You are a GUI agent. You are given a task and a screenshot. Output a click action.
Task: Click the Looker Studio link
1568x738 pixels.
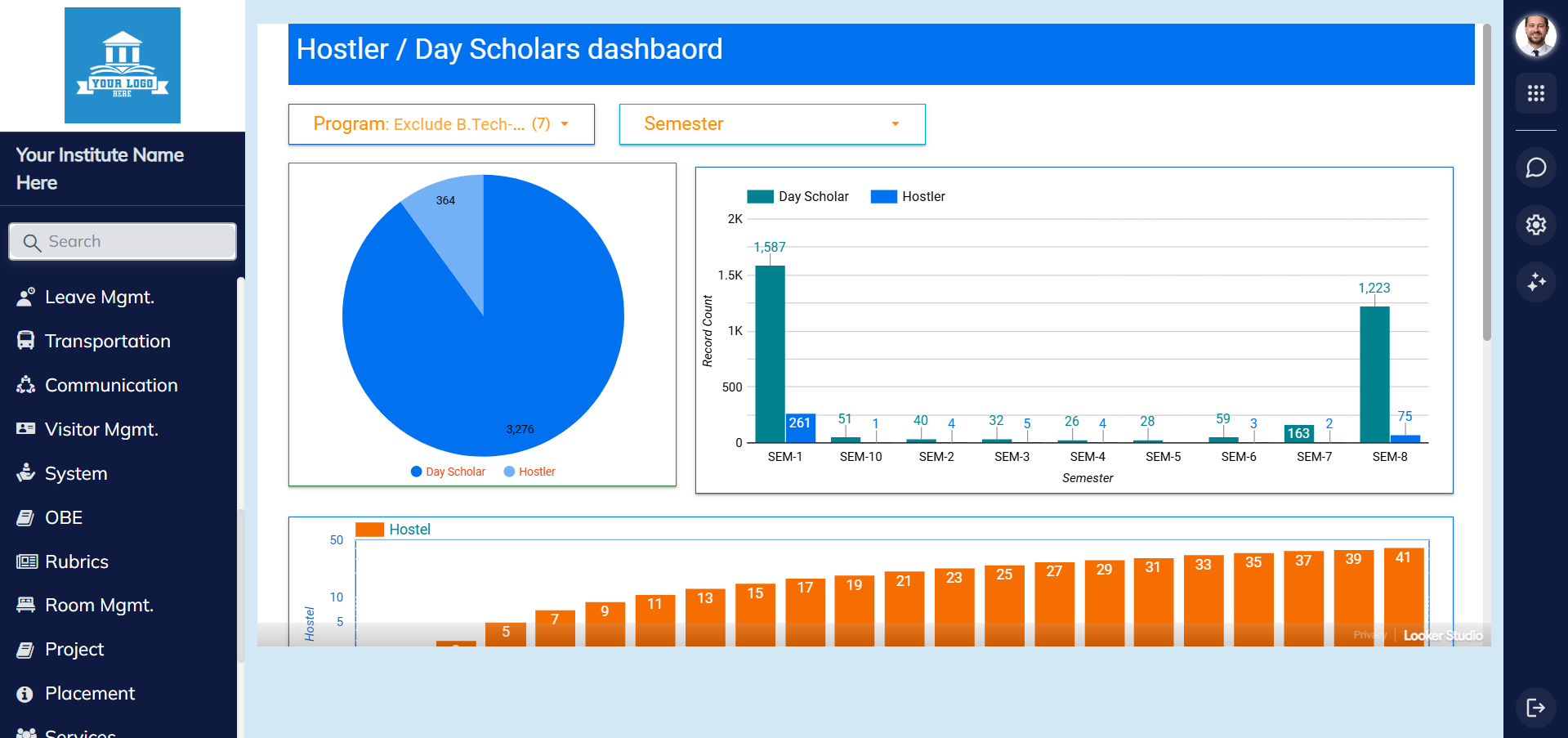pos(1441,635)
